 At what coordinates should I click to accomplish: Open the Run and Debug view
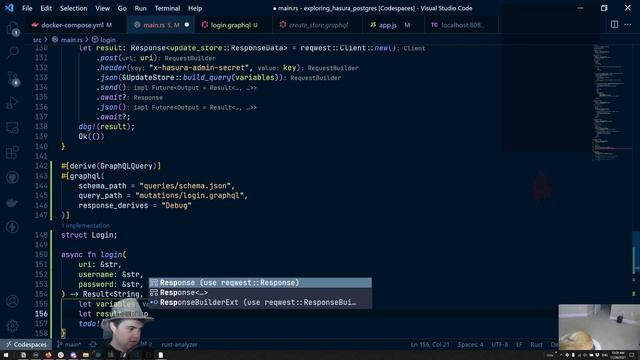(x=13, y=102)
